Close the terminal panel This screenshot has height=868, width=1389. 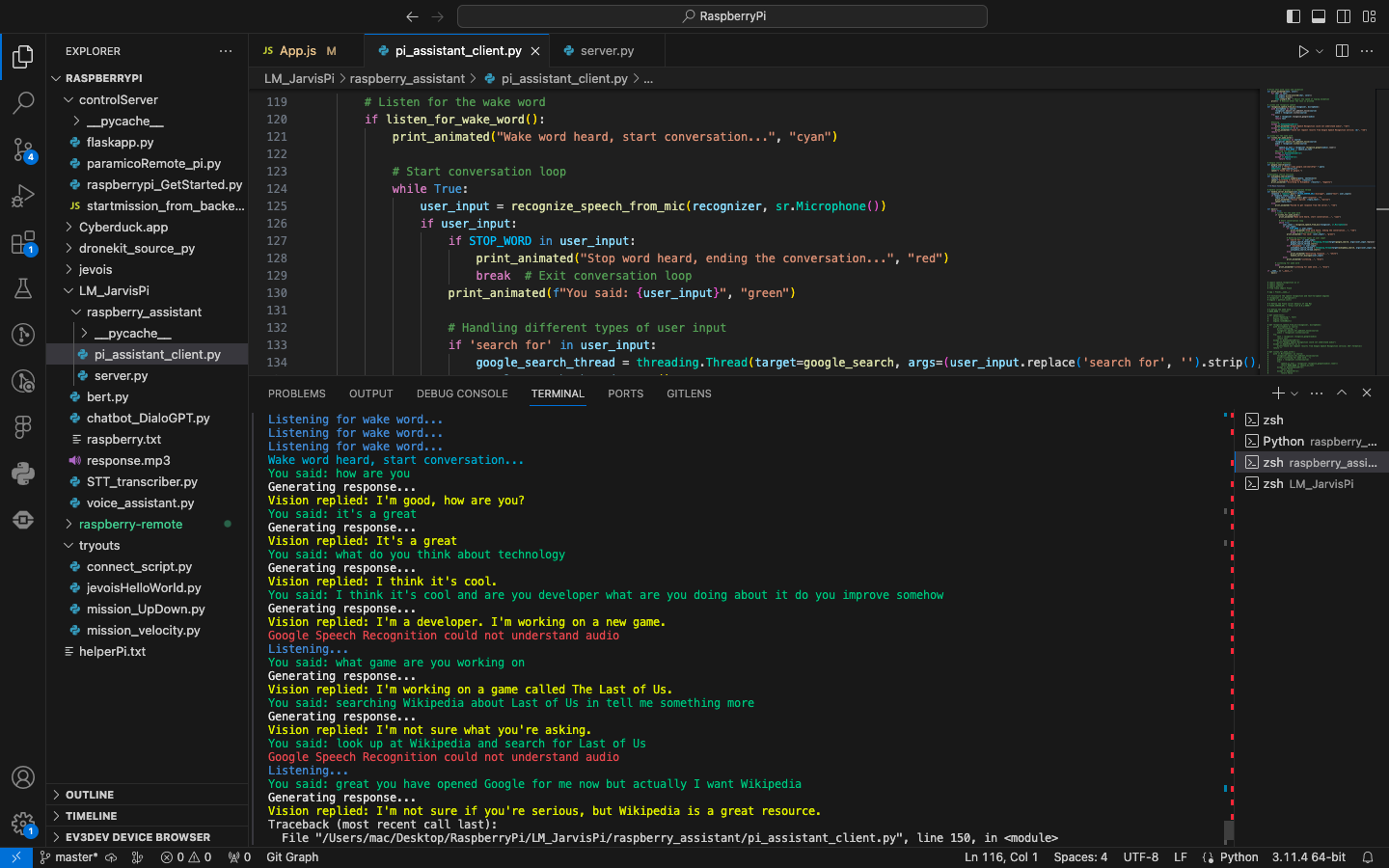[x=1367, y=393]
